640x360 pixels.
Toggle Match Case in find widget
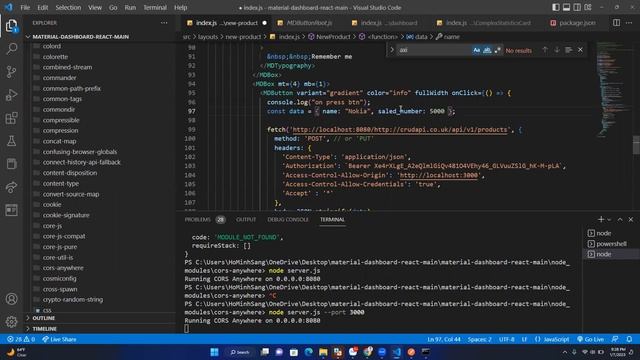[476, 50]
